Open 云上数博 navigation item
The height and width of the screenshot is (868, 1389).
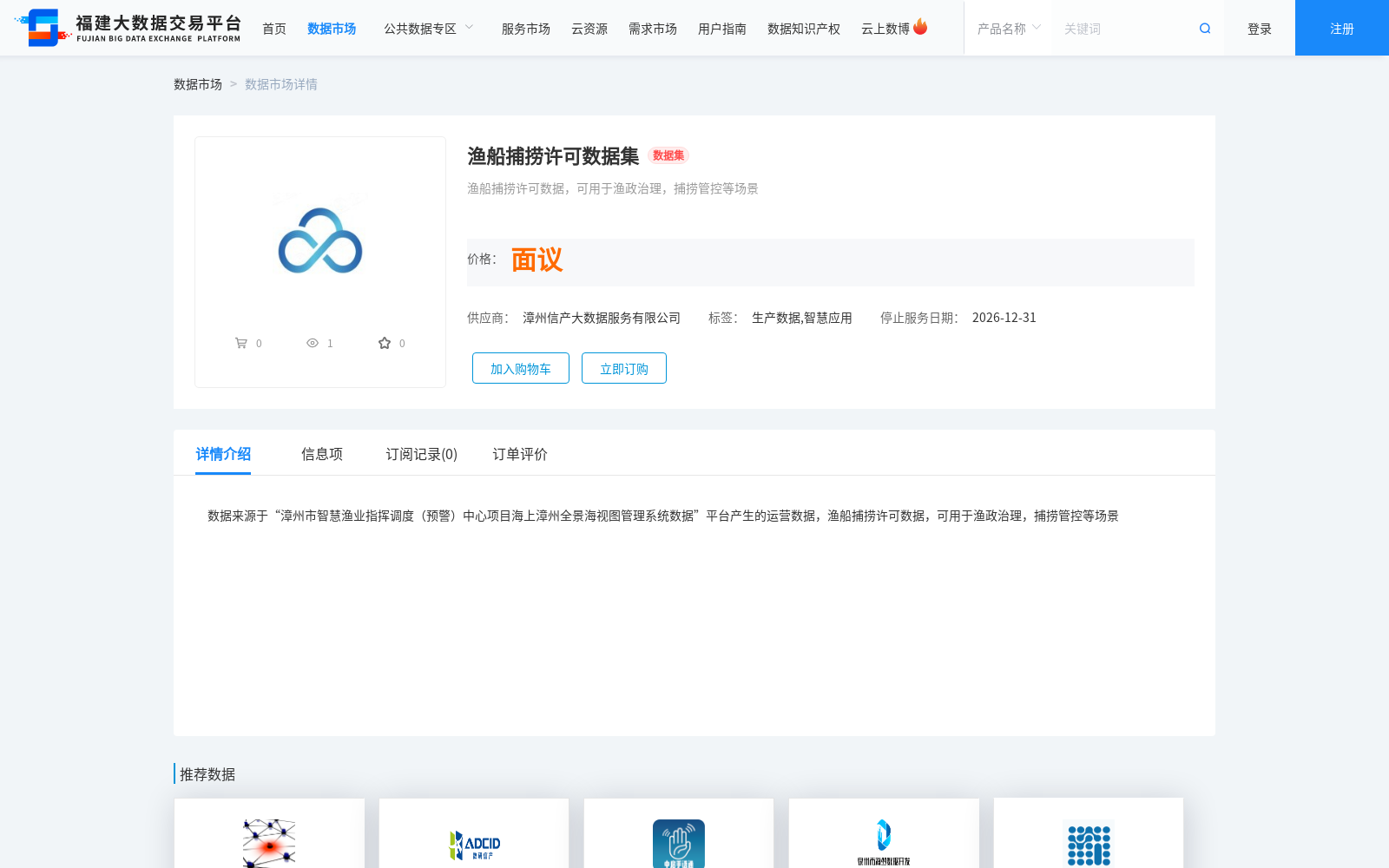885,29
